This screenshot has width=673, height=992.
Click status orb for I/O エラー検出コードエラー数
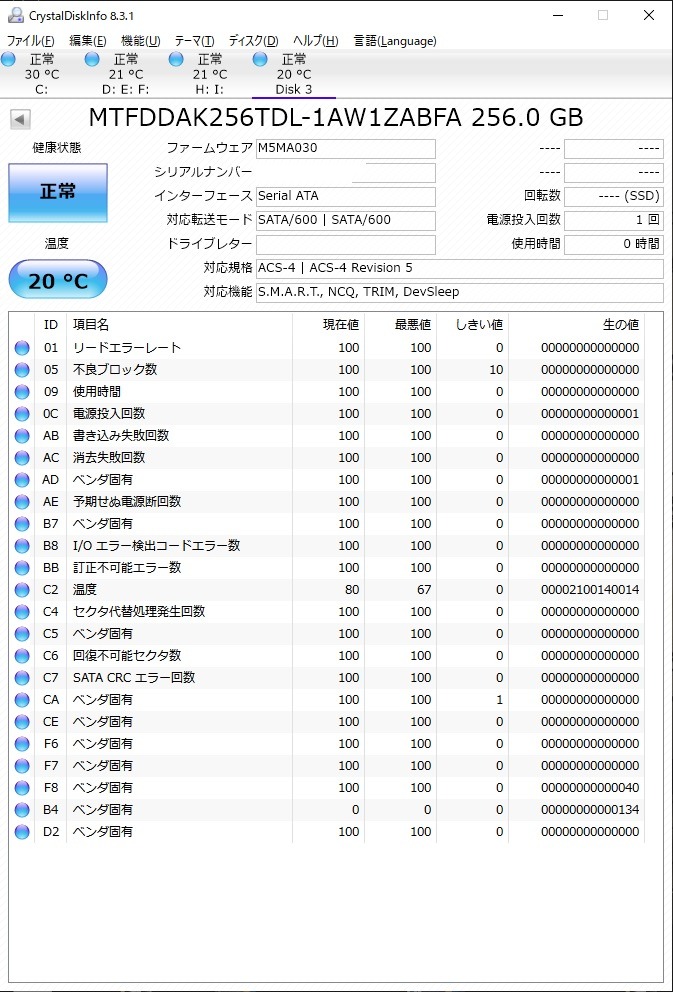coord(22,546)
